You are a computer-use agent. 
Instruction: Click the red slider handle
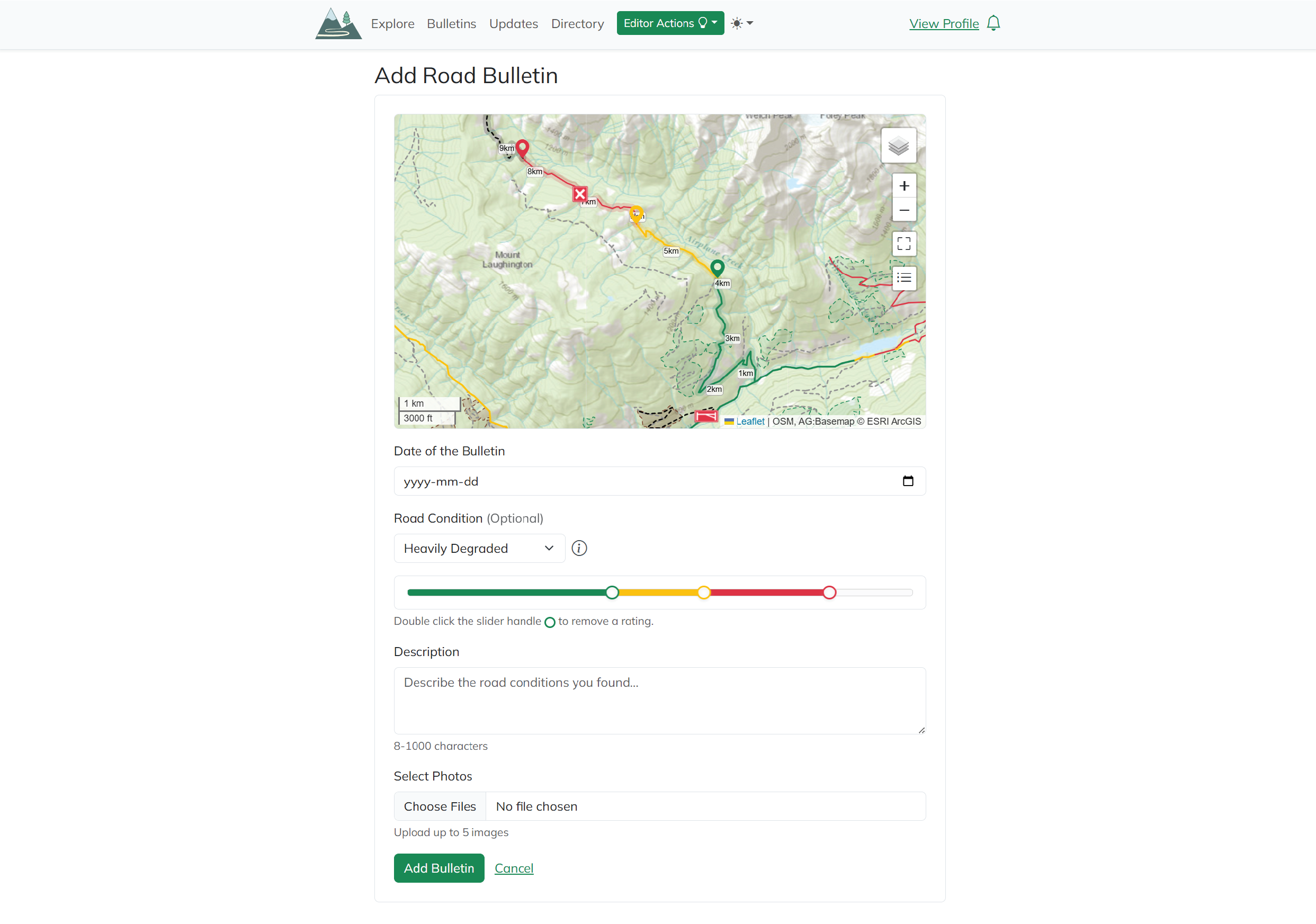pos(829,593)
